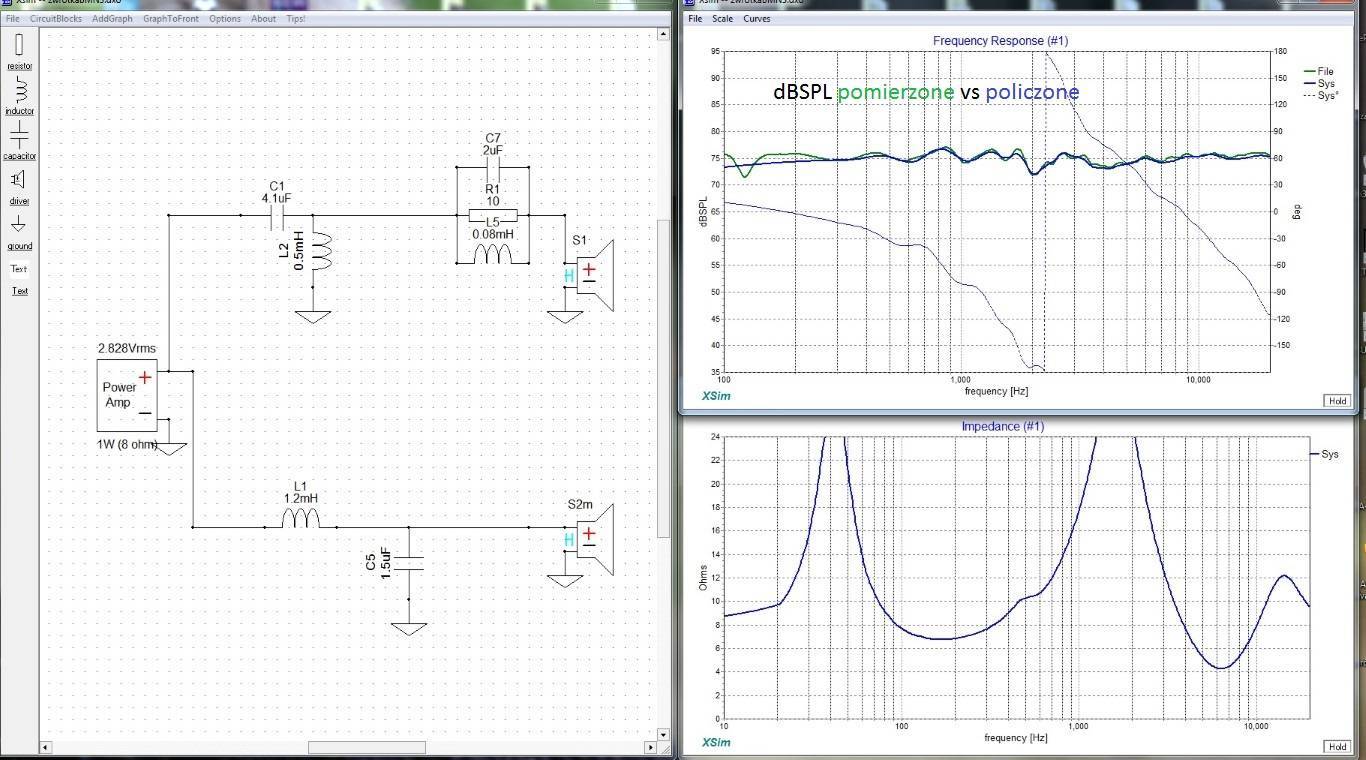1366x760 pixels.
Task: Click the ground symbol below L2
Action: pyautogui.click(x=313, y=316)
